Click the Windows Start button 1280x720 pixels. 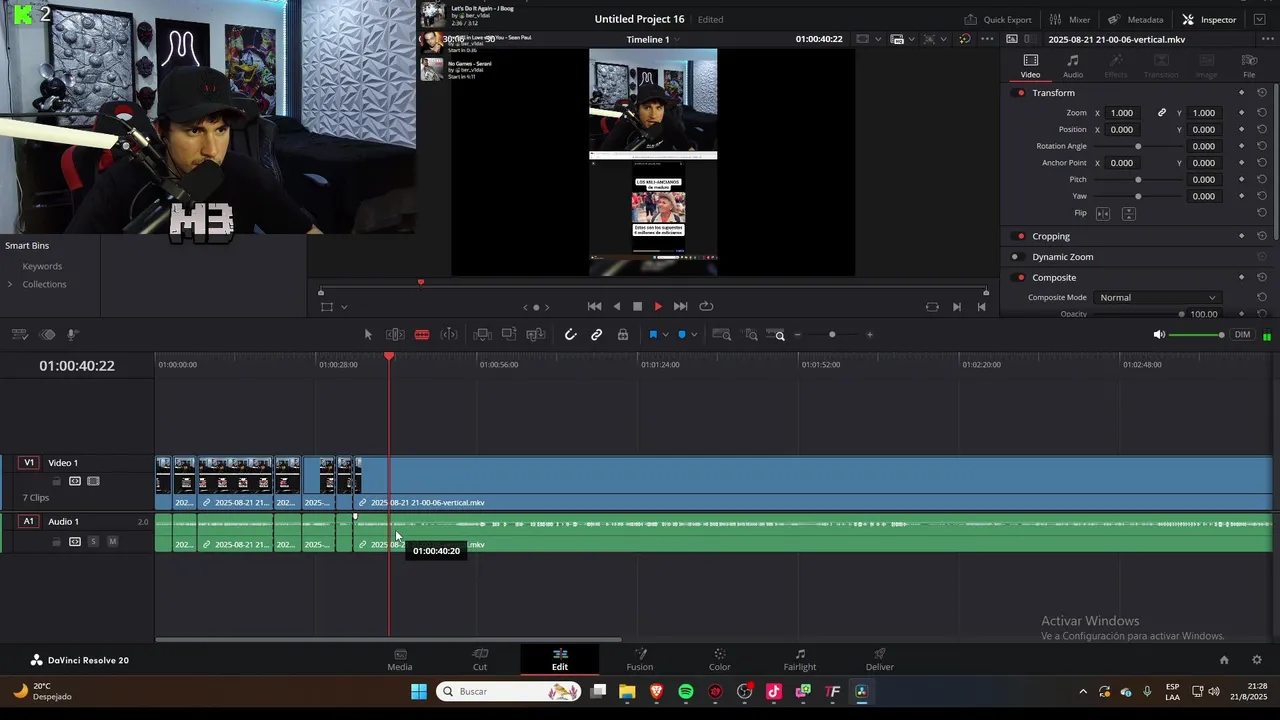(x=419, y=692)
